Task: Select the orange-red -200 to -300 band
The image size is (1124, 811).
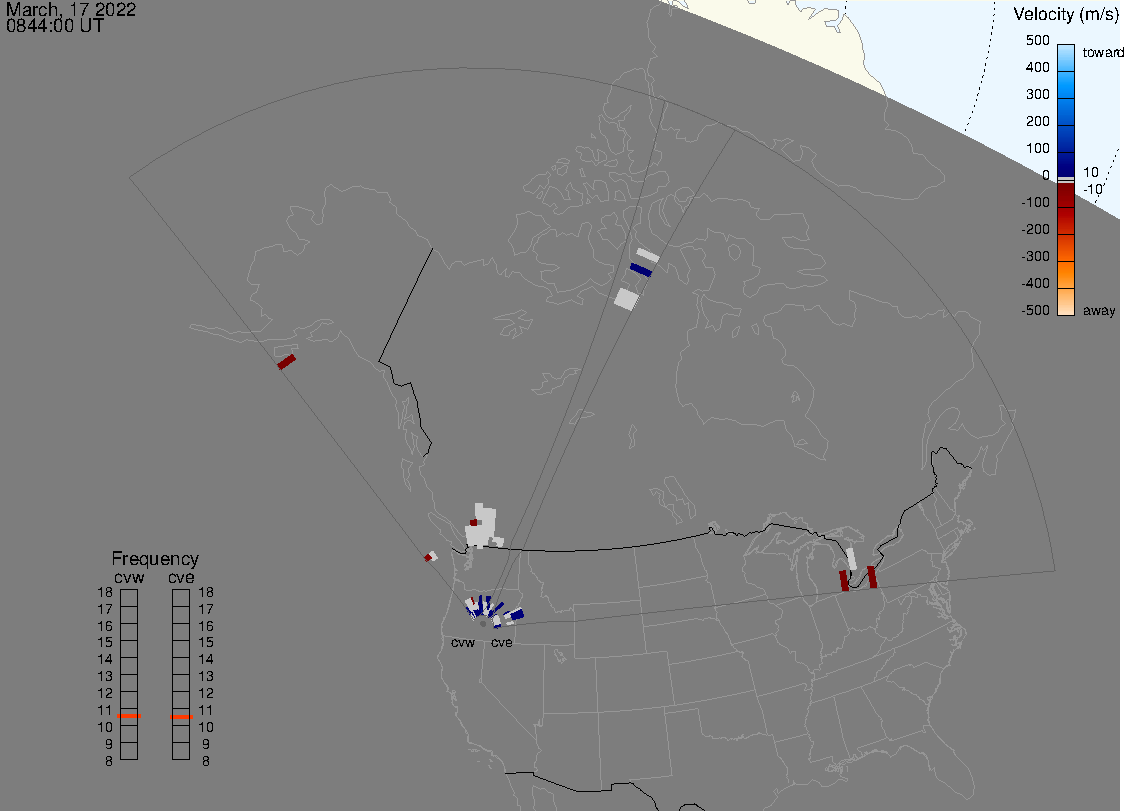Action: tap(1066, 247)
